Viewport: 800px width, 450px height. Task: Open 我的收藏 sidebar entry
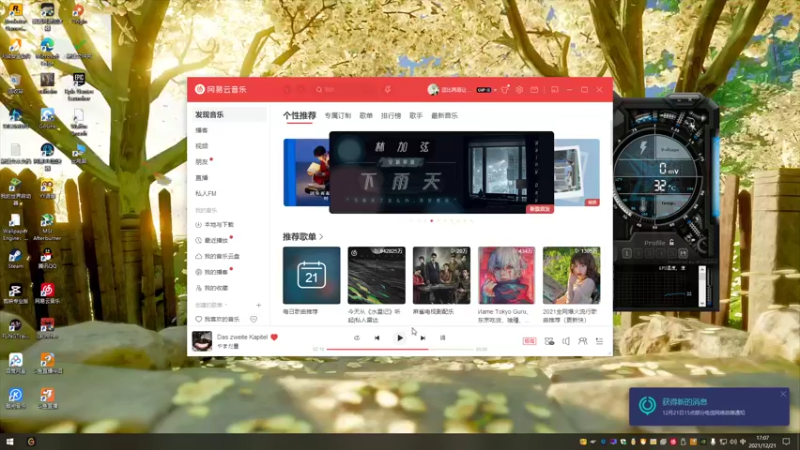[x=212, y=288]
